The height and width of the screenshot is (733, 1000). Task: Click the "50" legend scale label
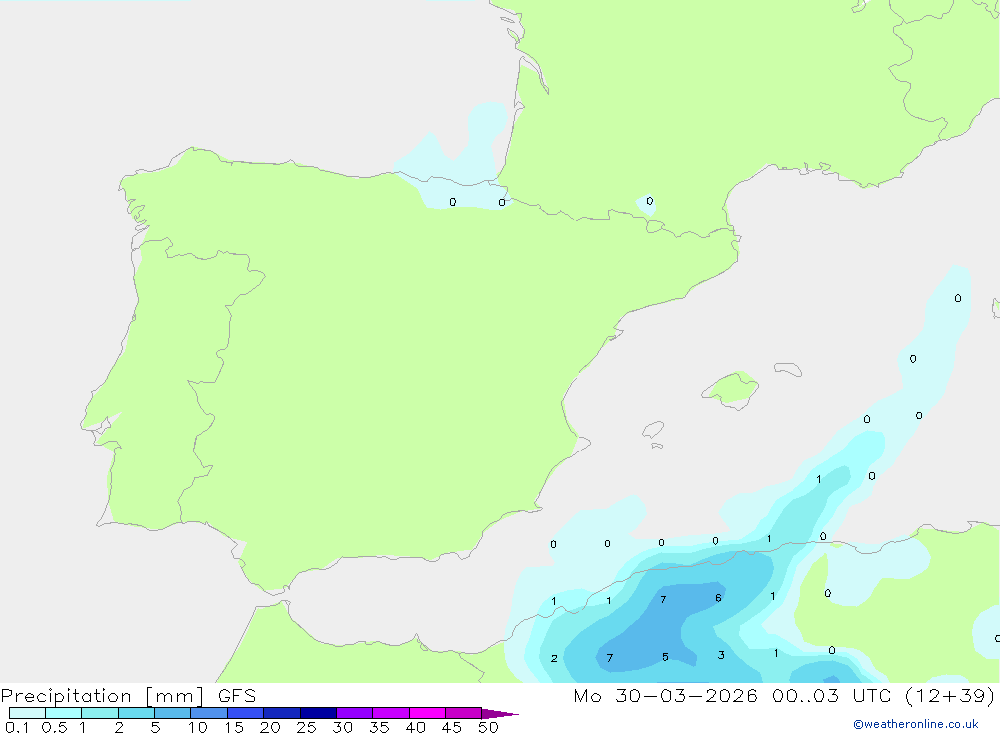[489, 727]
